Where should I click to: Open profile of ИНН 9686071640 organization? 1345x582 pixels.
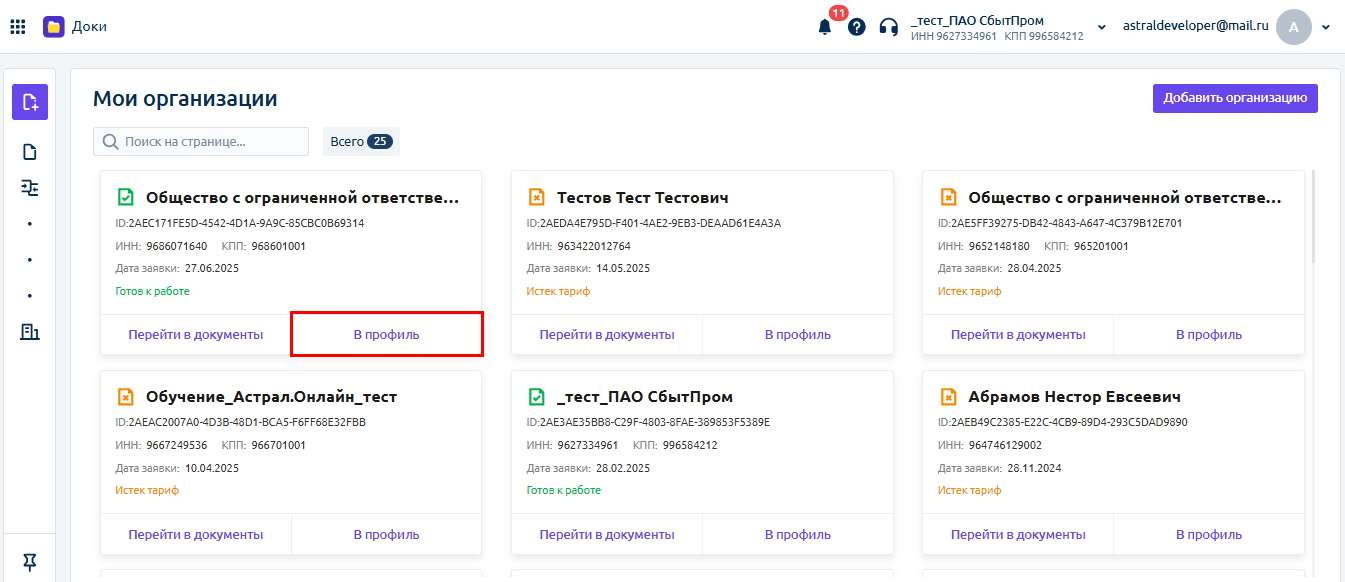[x=387, y=335]
